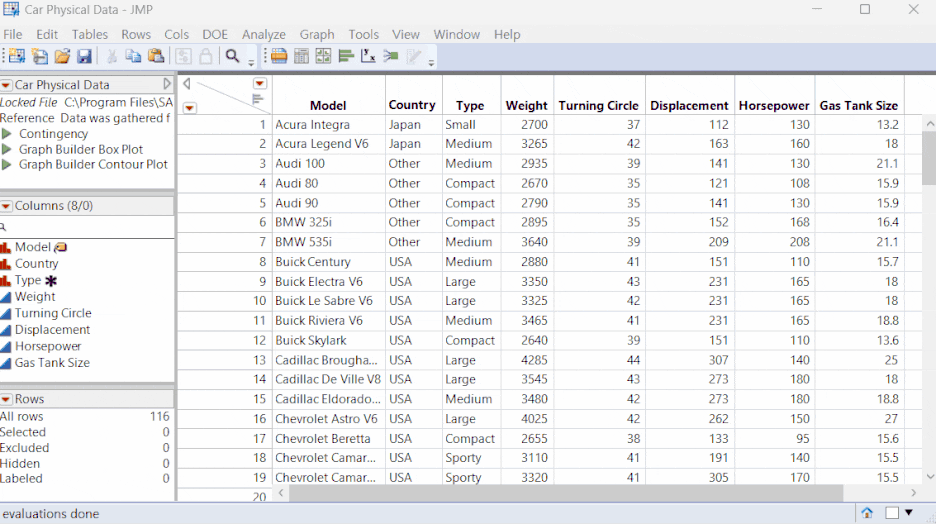Click the 'BMW 535i' model cell
Viewport: 936px width, 524px height.
click(329, 242)
